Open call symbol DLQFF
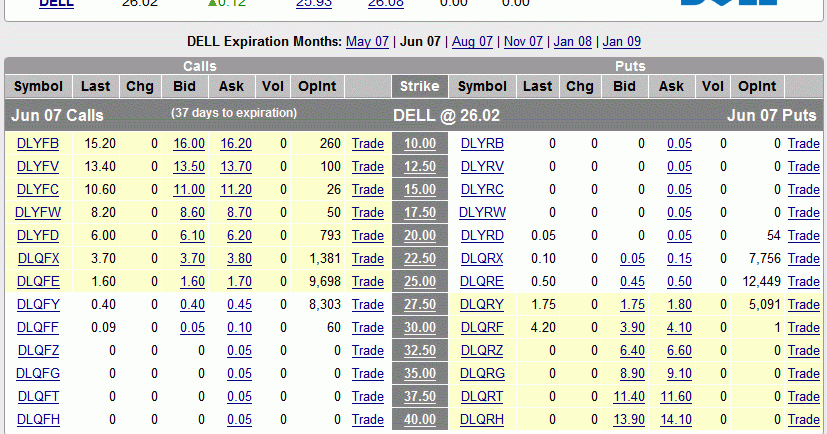 (38, 327)
